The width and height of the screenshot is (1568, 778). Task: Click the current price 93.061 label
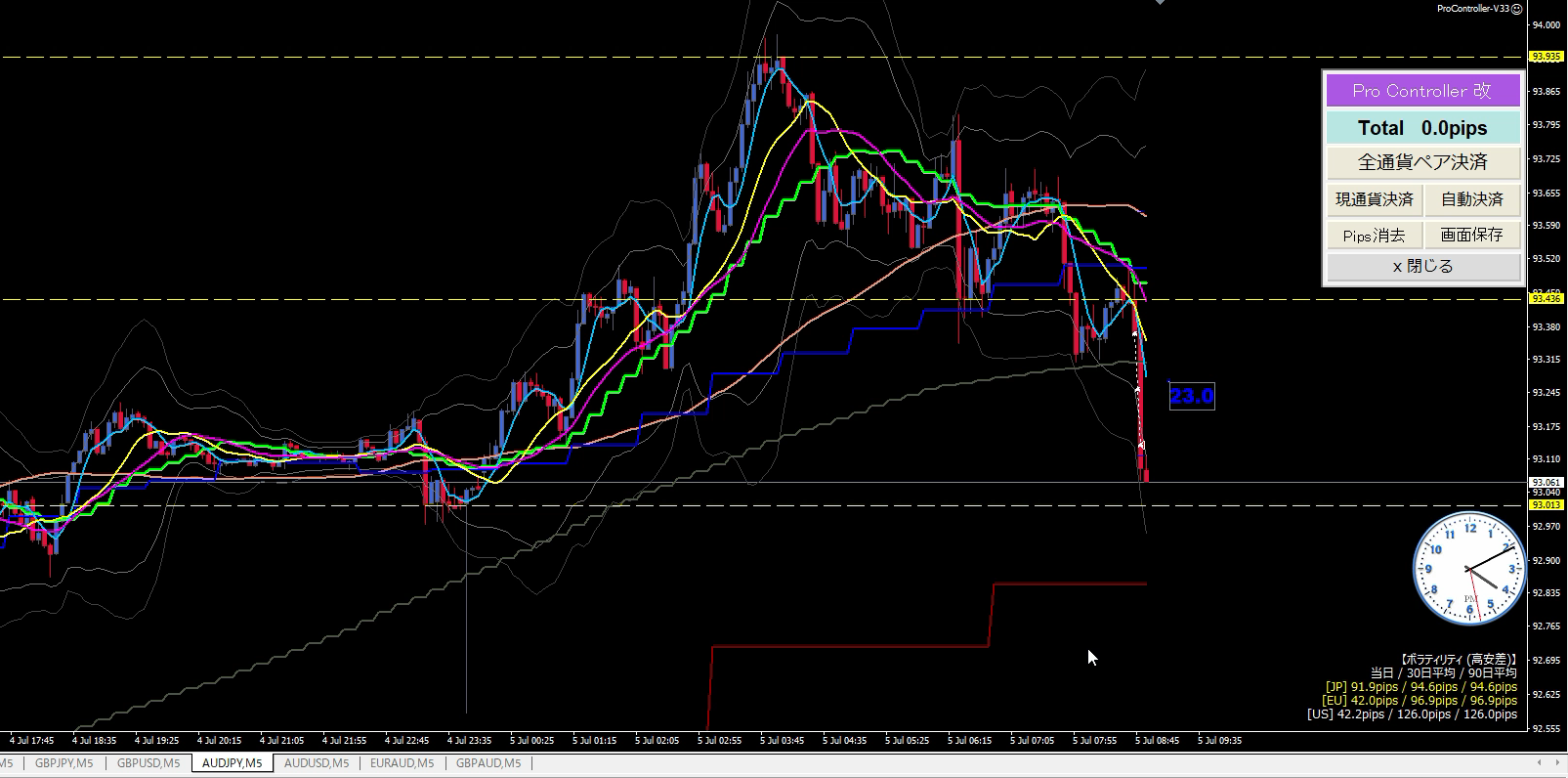[1546, 483]
